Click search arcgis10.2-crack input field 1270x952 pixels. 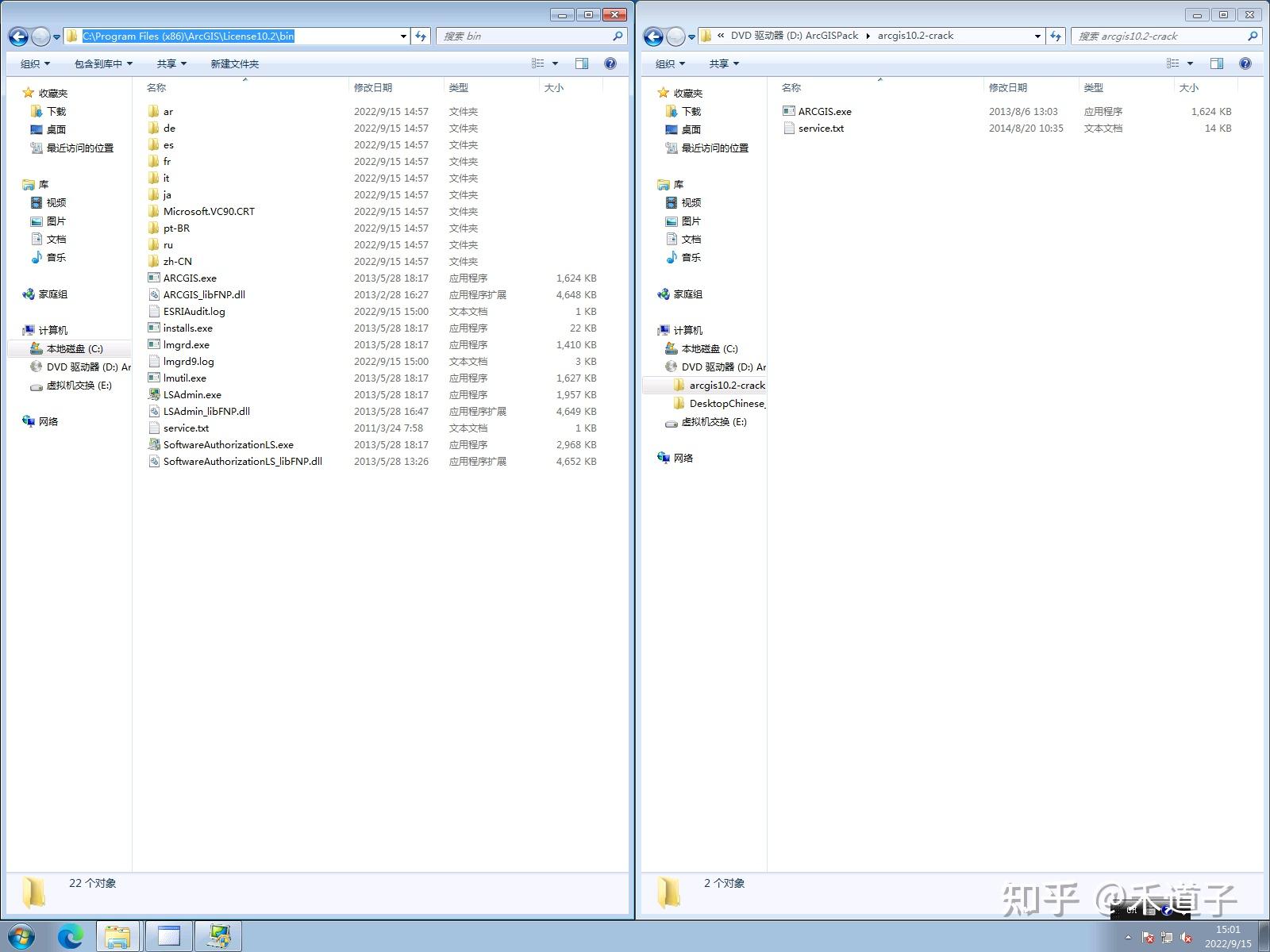(1166, 36)
